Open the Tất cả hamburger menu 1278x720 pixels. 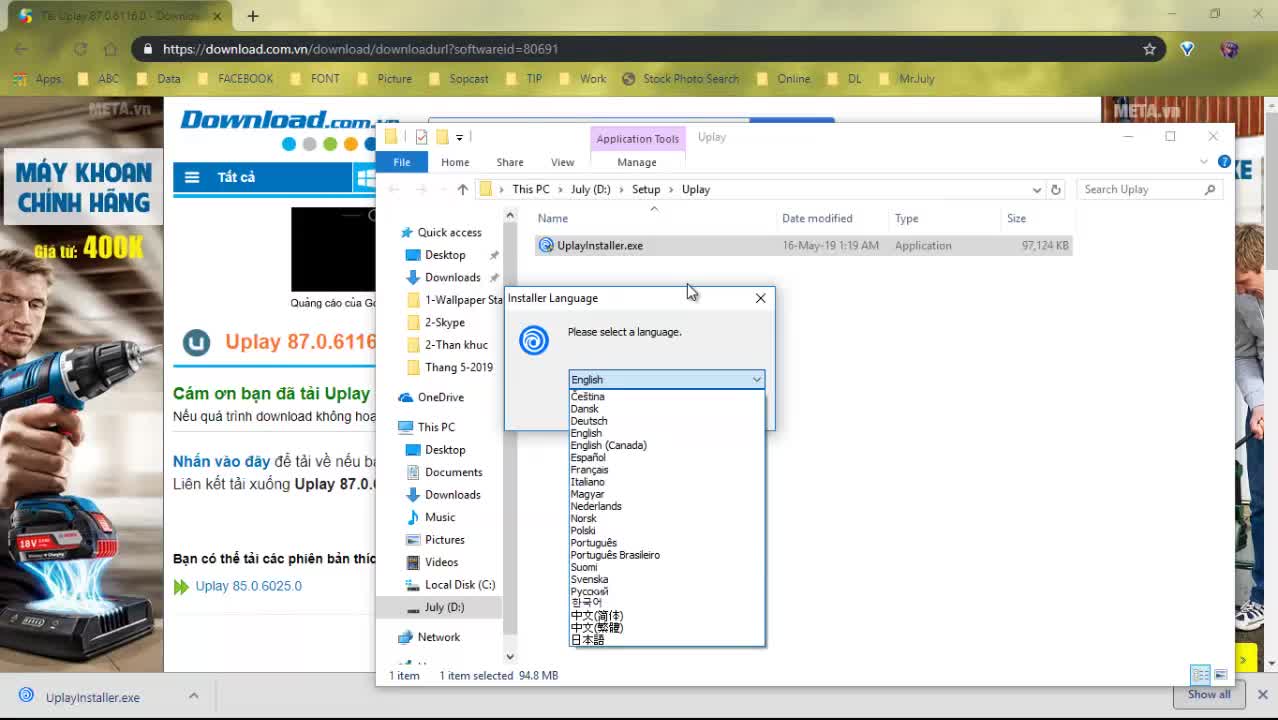(192, 177)
